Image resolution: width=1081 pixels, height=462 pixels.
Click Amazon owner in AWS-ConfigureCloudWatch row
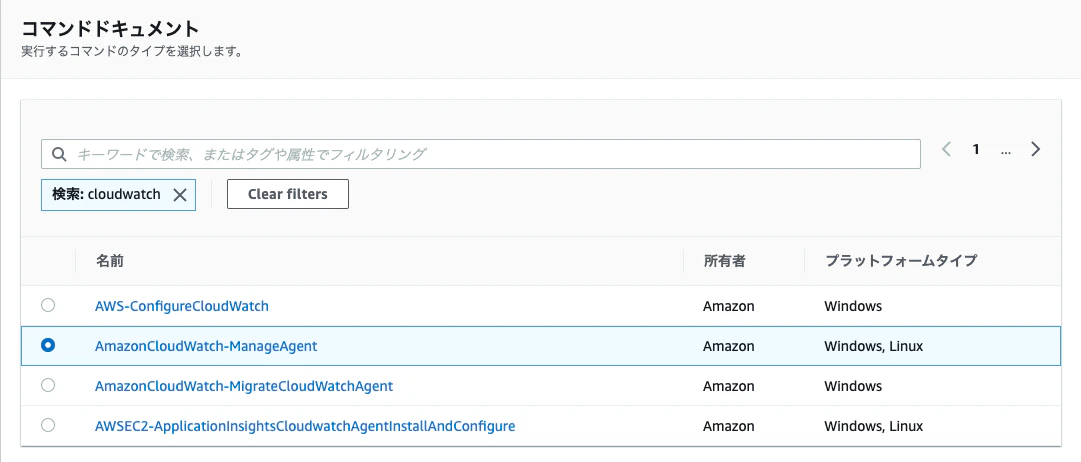729,305
